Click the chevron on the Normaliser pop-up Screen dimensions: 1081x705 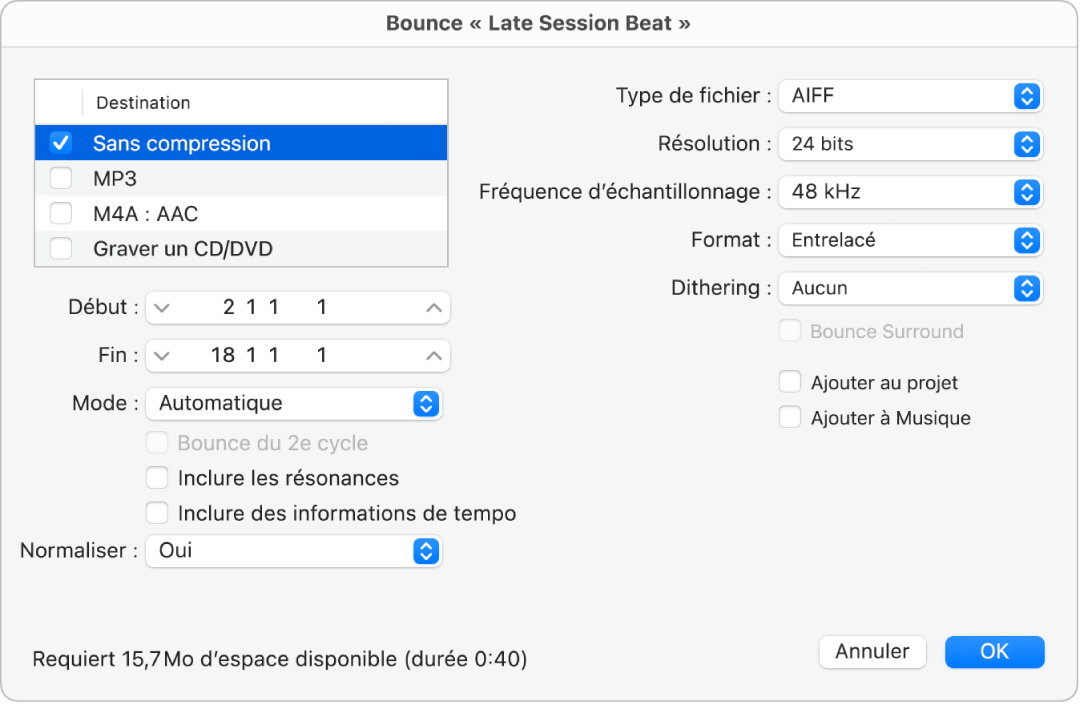pos(428,551)
